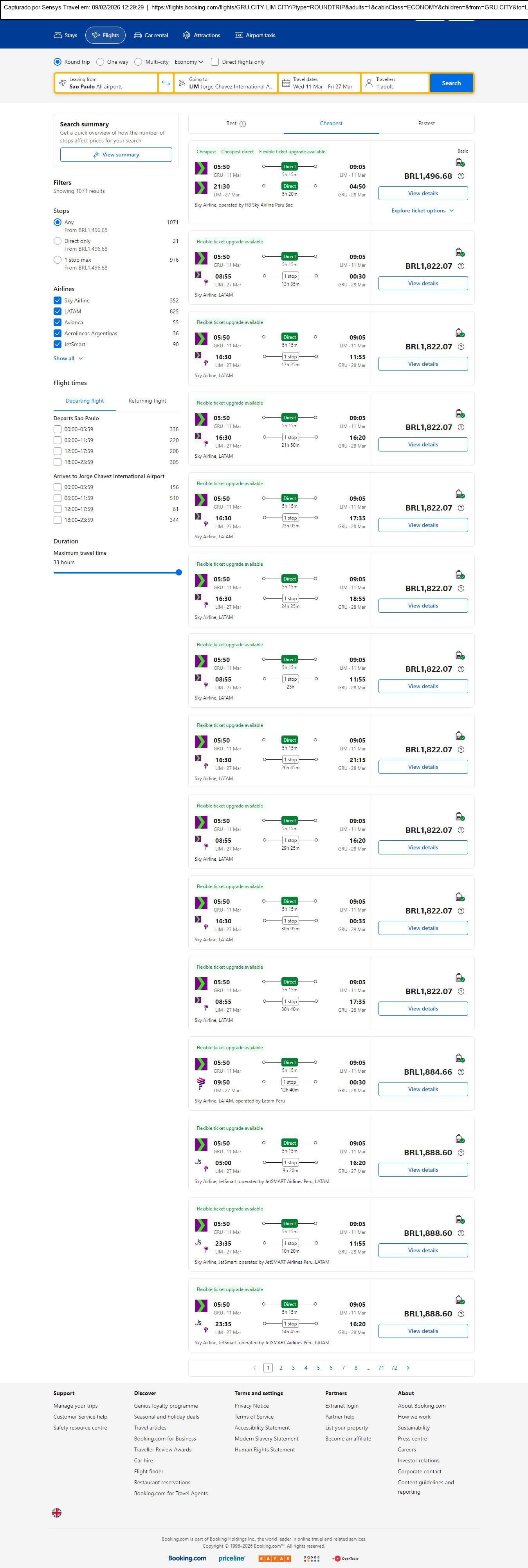Image resolution: width=528 pixels, height=1568 pixels.
Task: Click the blue Search button
Action: [x=451, y=83]
